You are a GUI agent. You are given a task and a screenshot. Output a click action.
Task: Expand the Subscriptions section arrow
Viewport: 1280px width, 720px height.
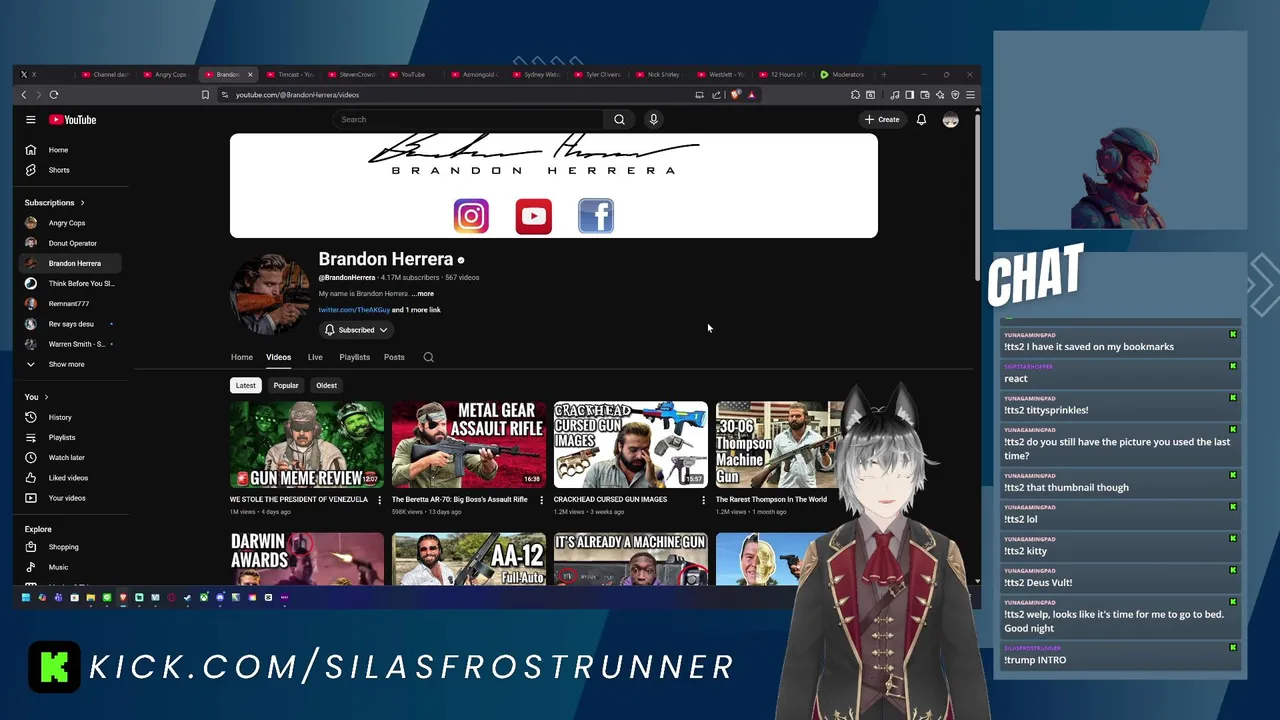[82, 203]
